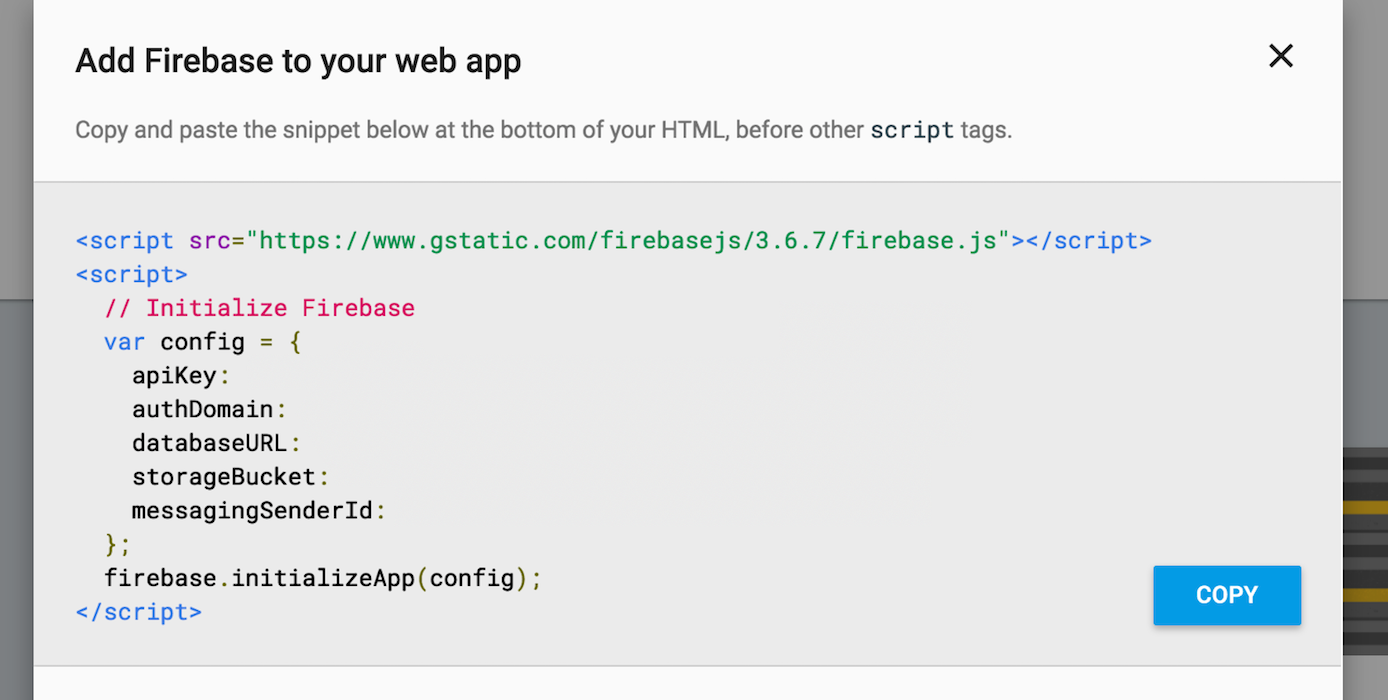Place cursor on the databaseURL line

click(x=216, y=443)
